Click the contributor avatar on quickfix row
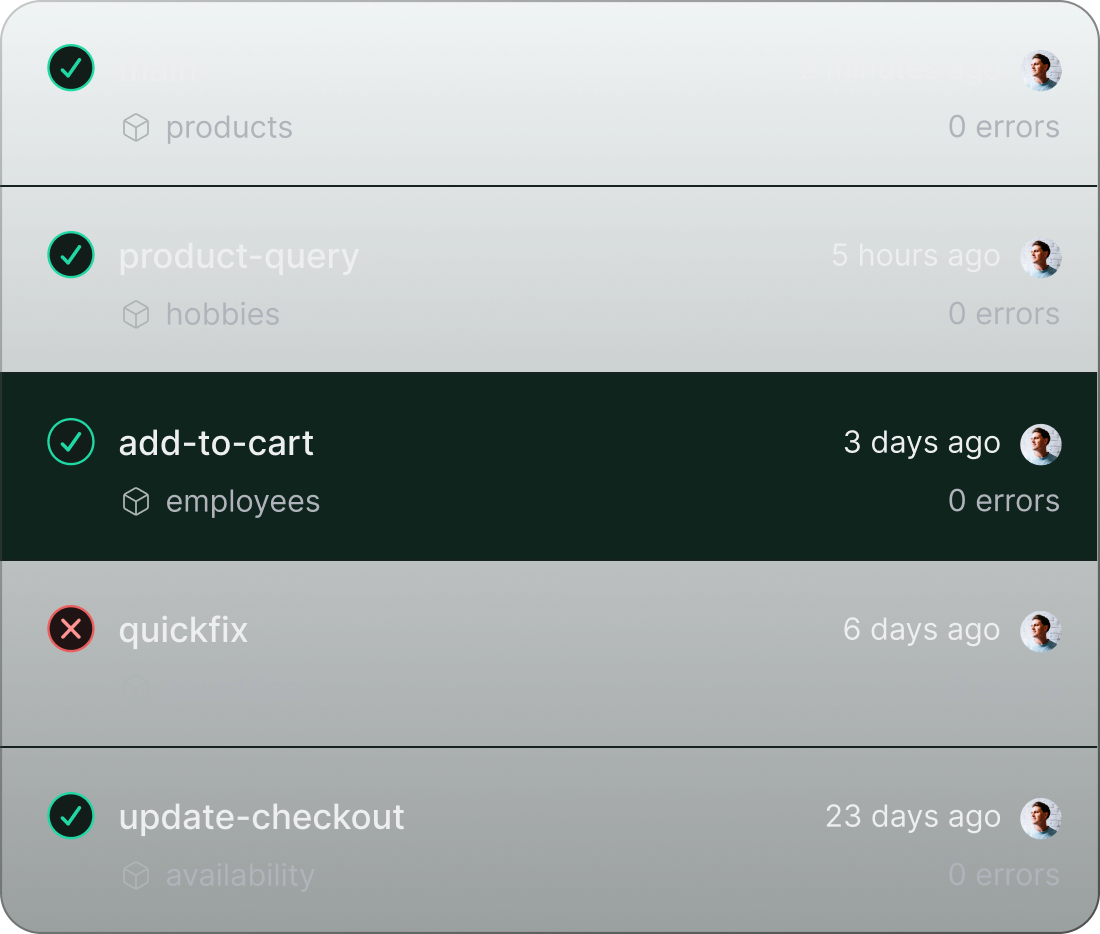The image size is (1100, 934). point(1041,631)
